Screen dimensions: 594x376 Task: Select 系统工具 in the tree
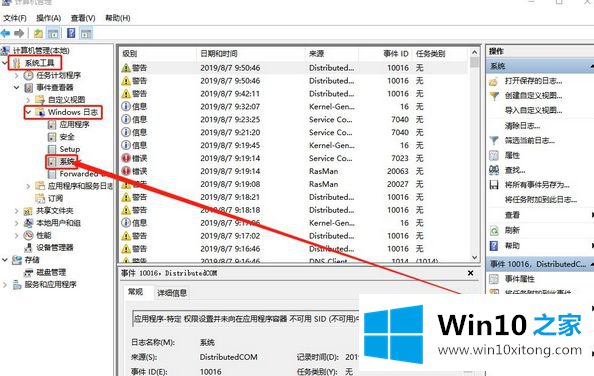(x=39, y=62)
